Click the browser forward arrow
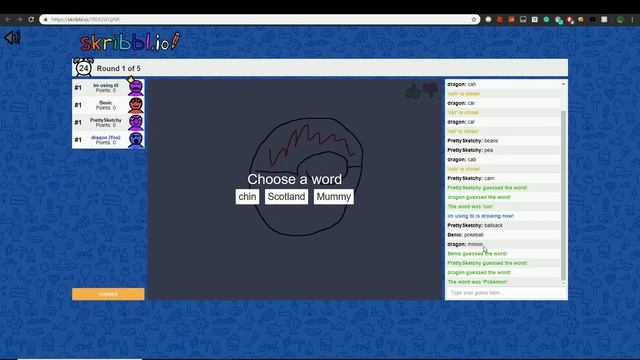The width and height of the screenshot is (640, 360). [19, 19]
